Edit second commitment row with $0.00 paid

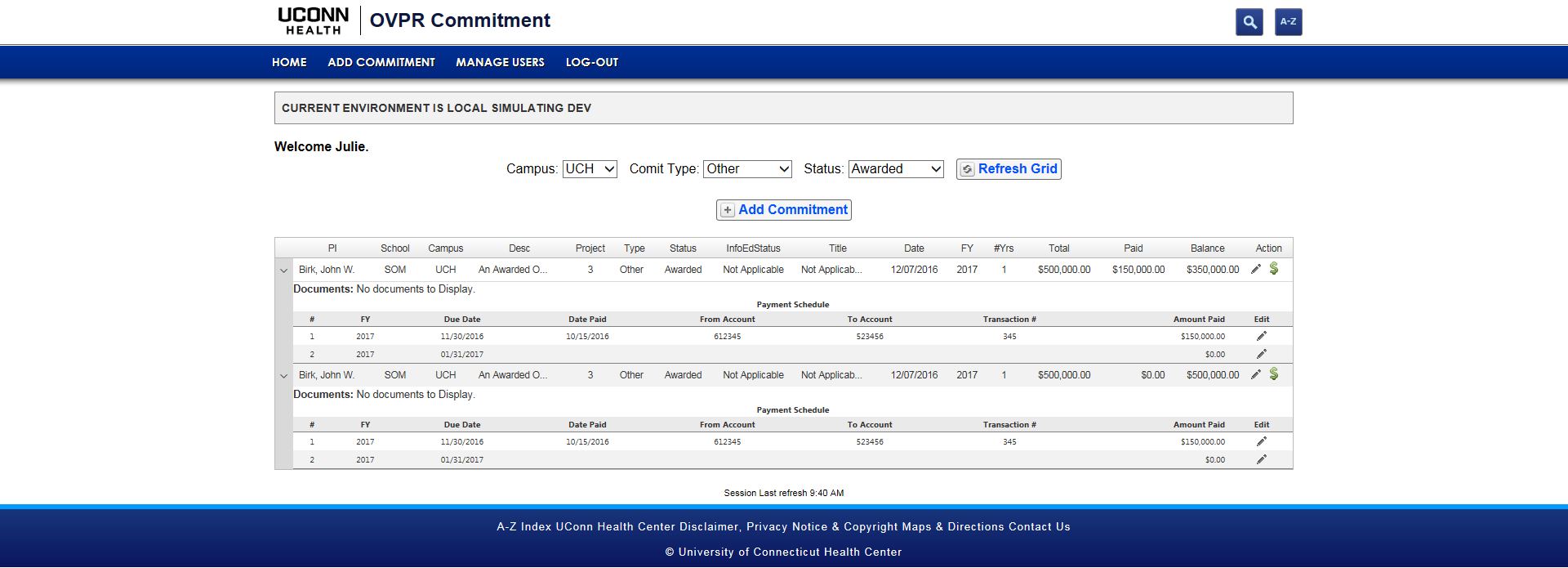point(1256,374)
